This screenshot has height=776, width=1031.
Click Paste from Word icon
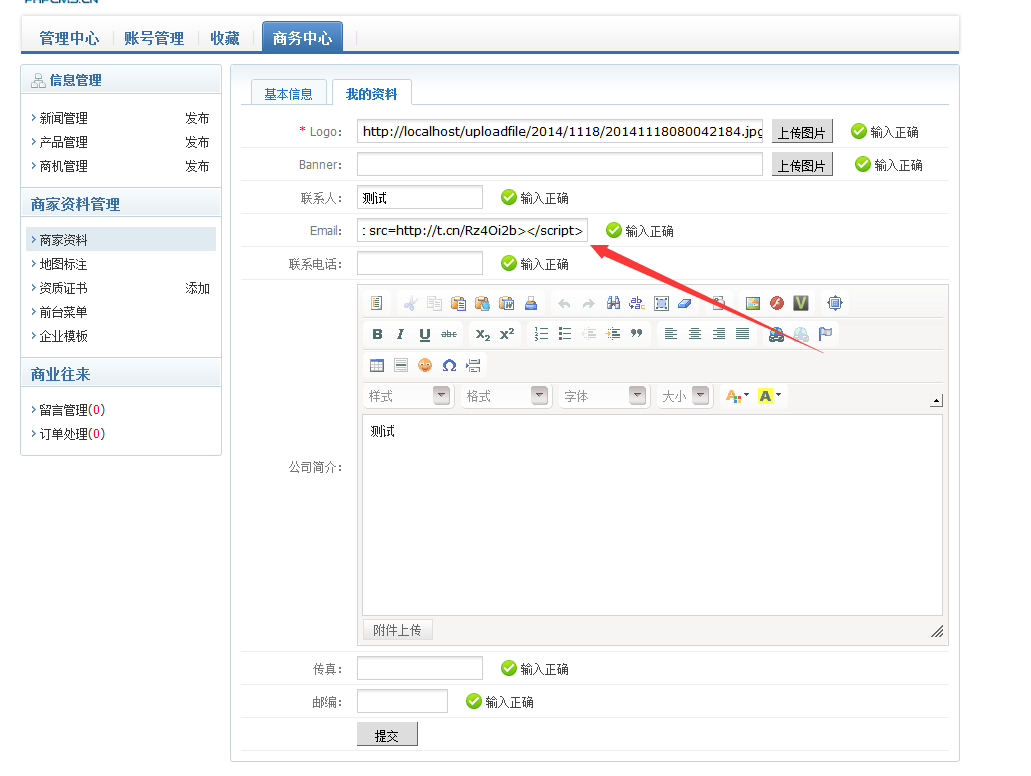pos(506,303)
